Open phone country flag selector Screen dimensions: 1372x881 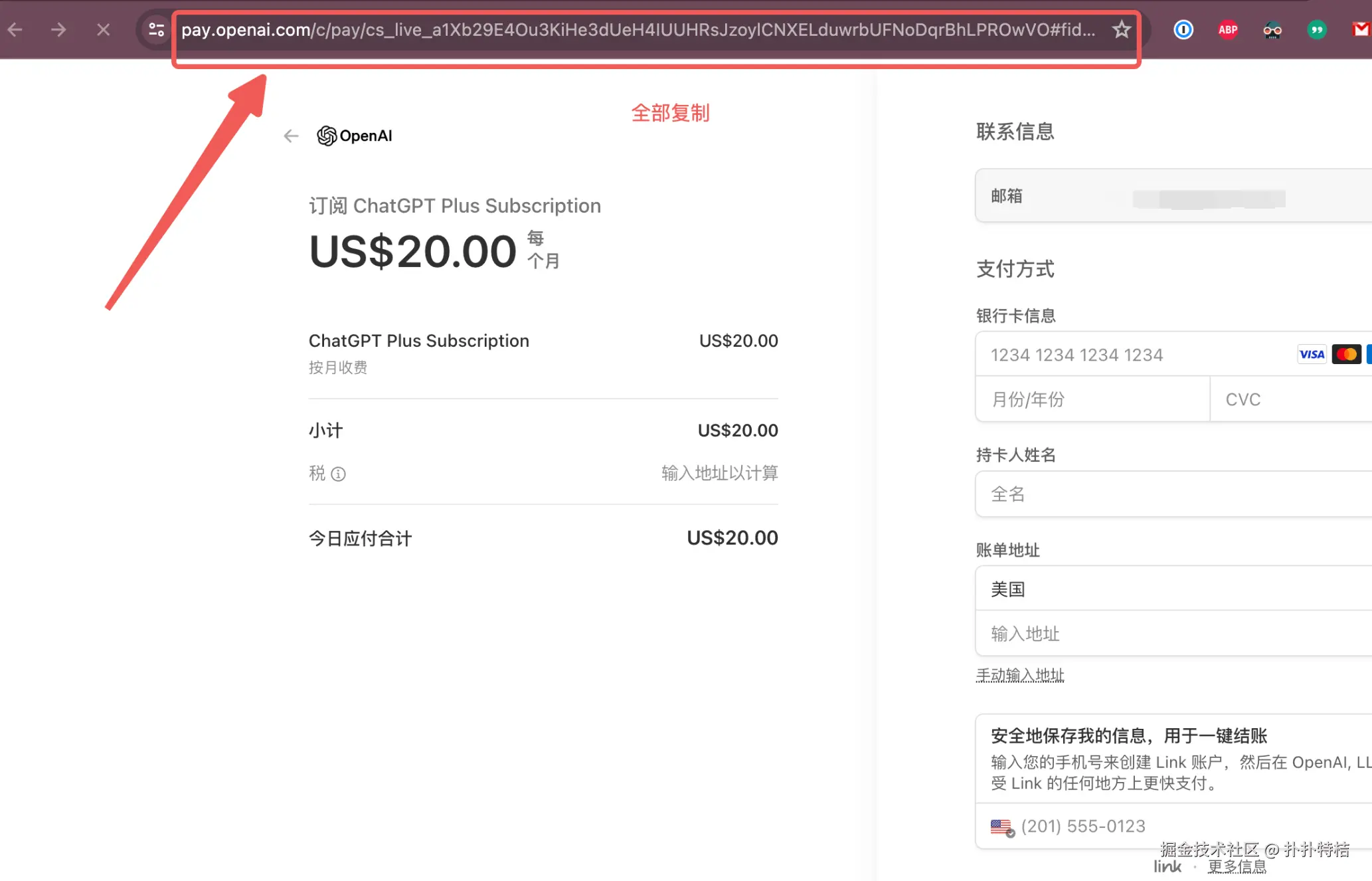click(x=1002, y=827)
